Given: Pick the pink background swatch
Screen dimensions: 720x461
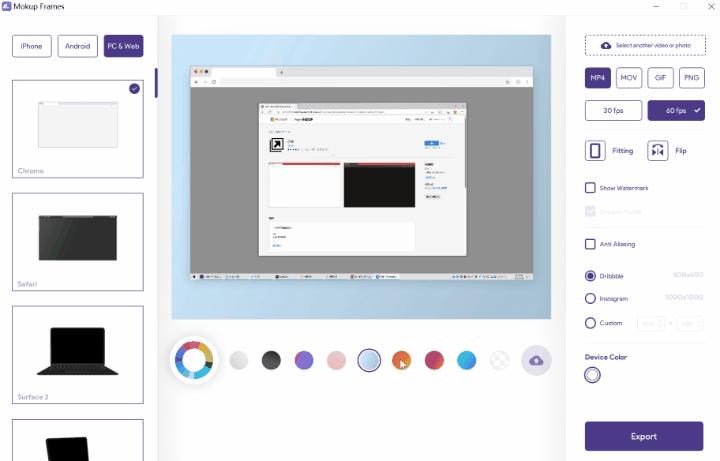Looking at the screenshot, I should tap(336, 360).
